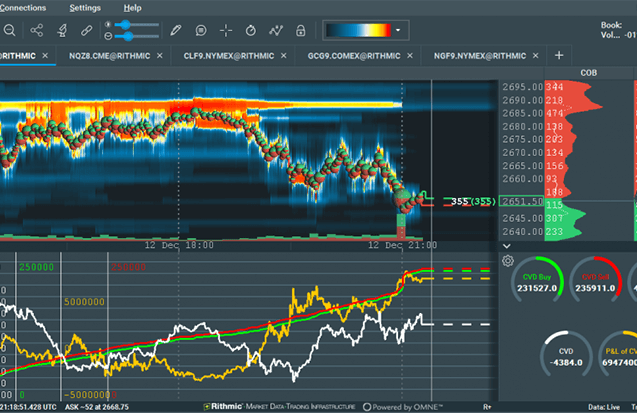Click the lower contrast circle icon
637x413 pixels.
coord(108,36)
